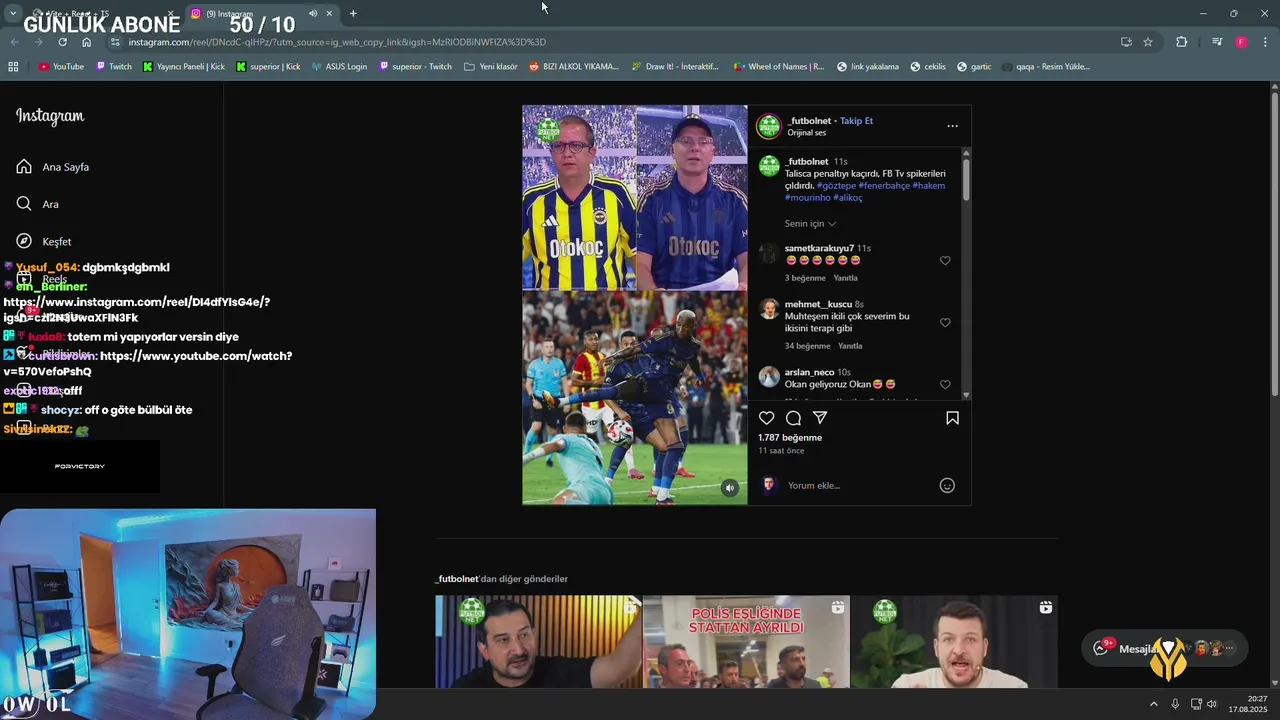Viewport: 1280px width, 720px height.
Task: Expand the Senin için comment filter
Action: (x=810, y=224)
